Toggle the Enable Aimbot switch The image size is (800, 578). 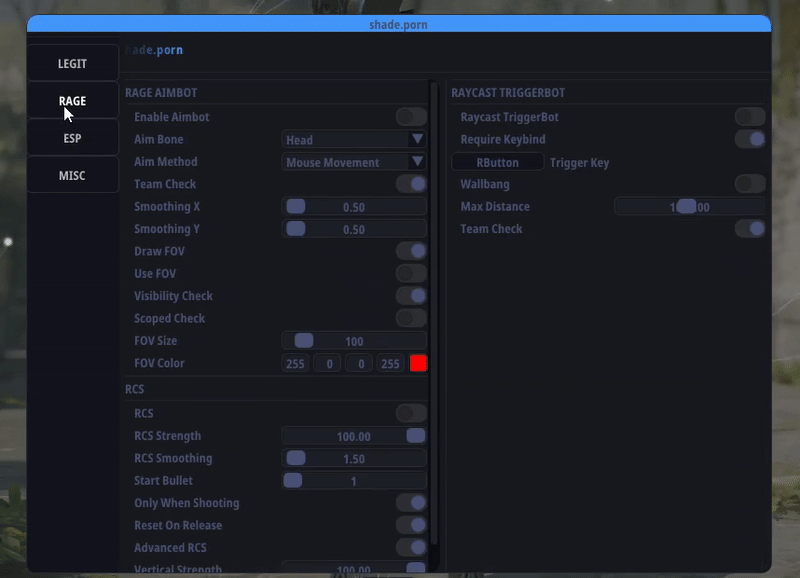tap(411, 117)
